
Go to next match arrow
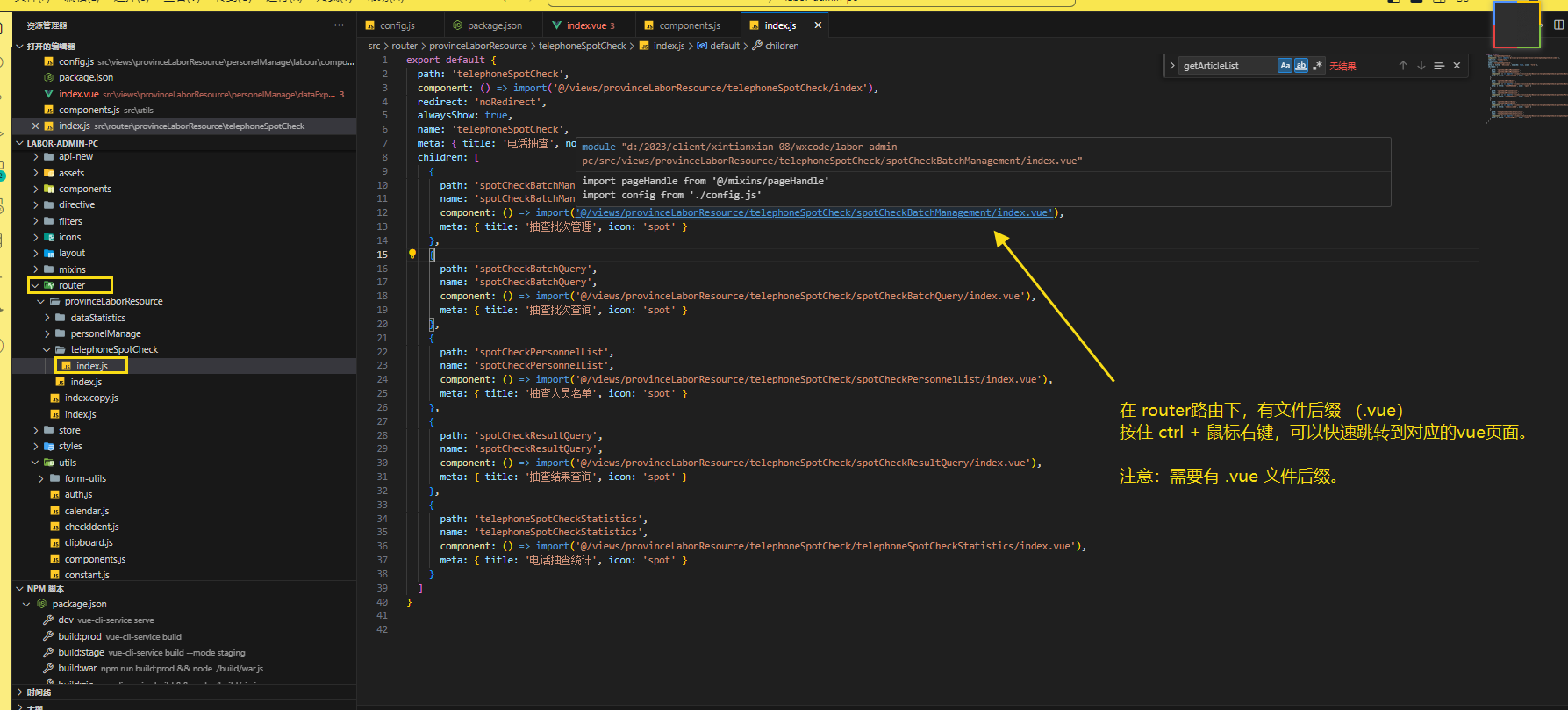pyautogui.click(x=1421, y=66)
